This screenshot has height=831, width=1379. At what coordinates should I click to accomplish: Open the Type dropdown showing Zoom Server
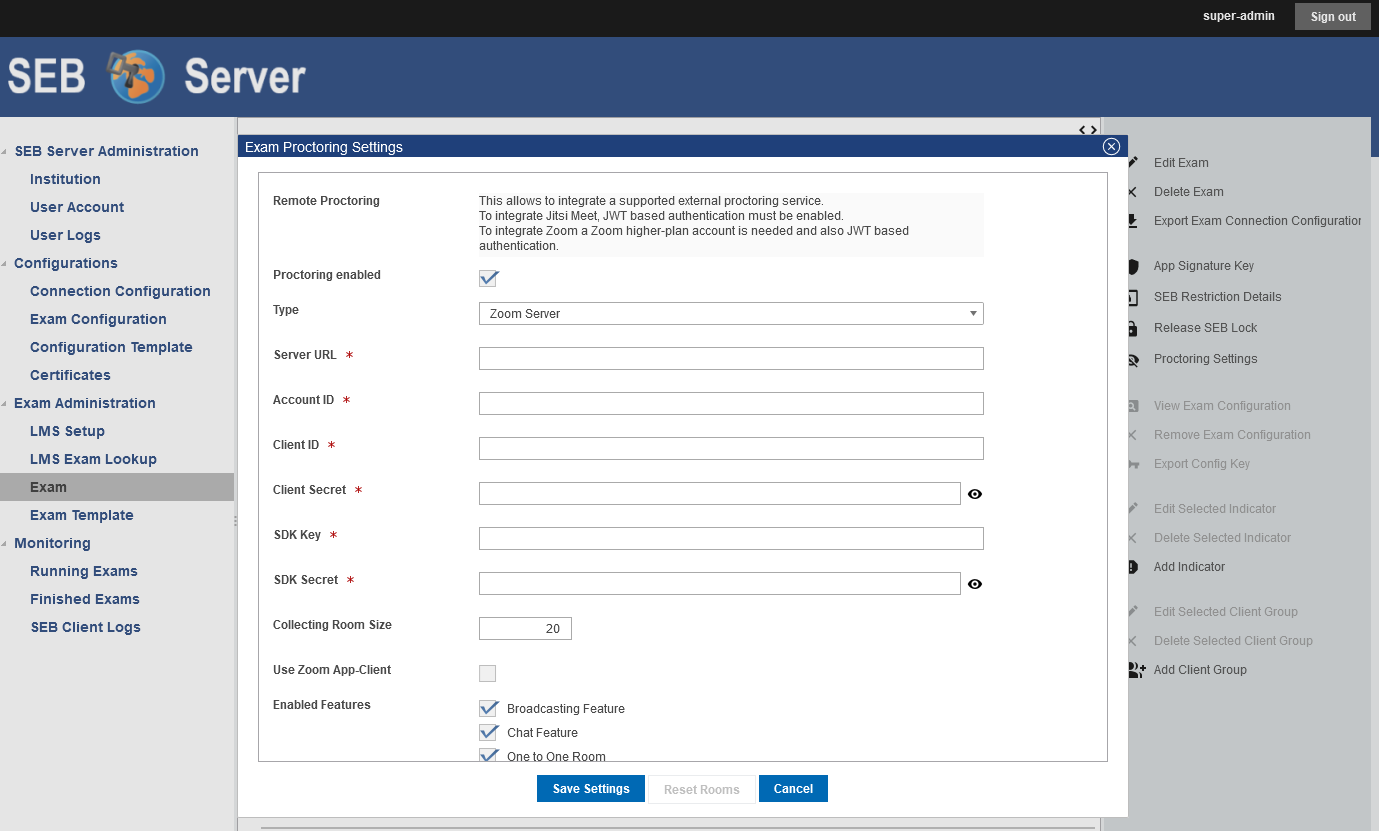pyautogui.click(x=731, y=314)
